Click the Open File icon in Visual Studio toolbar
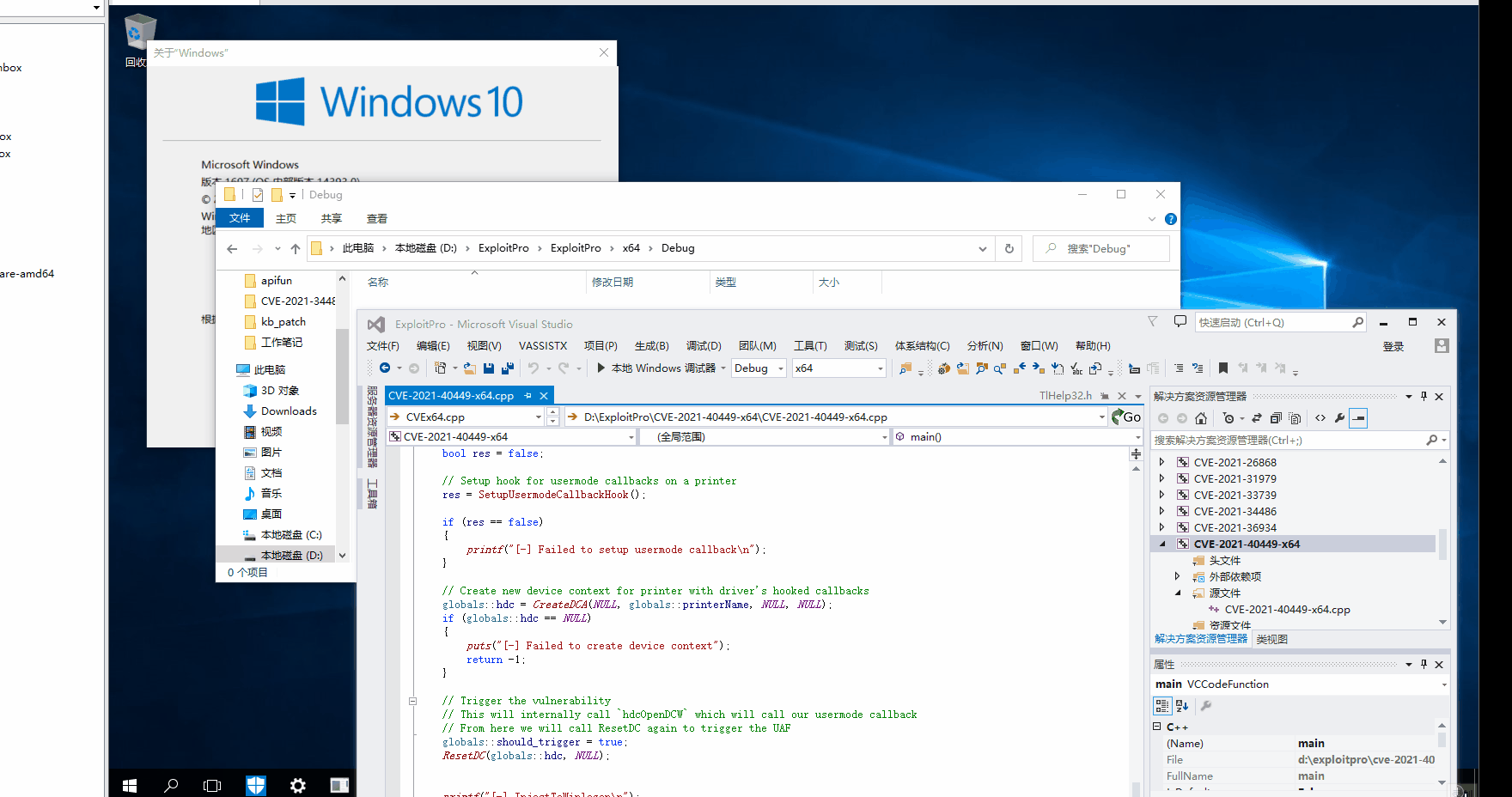 tap(470, 368)
